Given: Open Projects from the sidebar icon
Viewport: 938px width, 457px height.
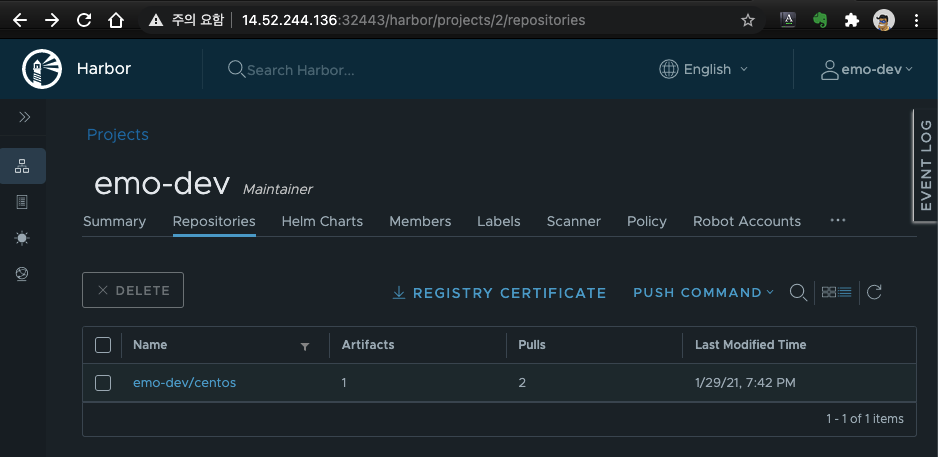Looking at the screenshot, I should pyautogui.click(x=22, y=166).
